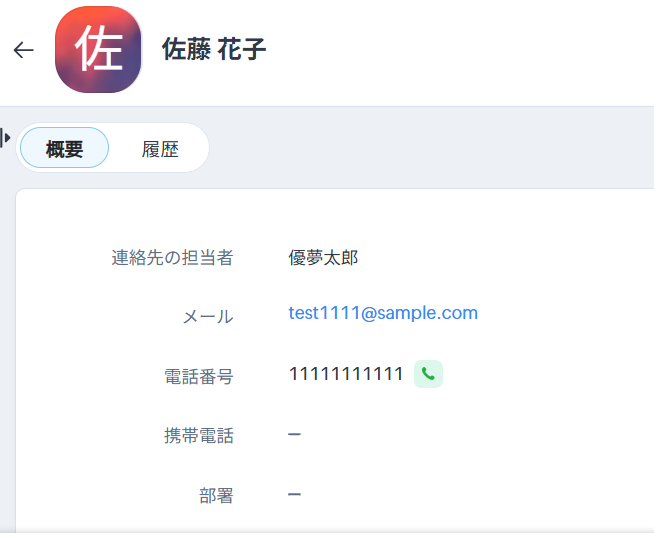
Task: Click the contact name 佐藤 花子
Action: point(214,49)
